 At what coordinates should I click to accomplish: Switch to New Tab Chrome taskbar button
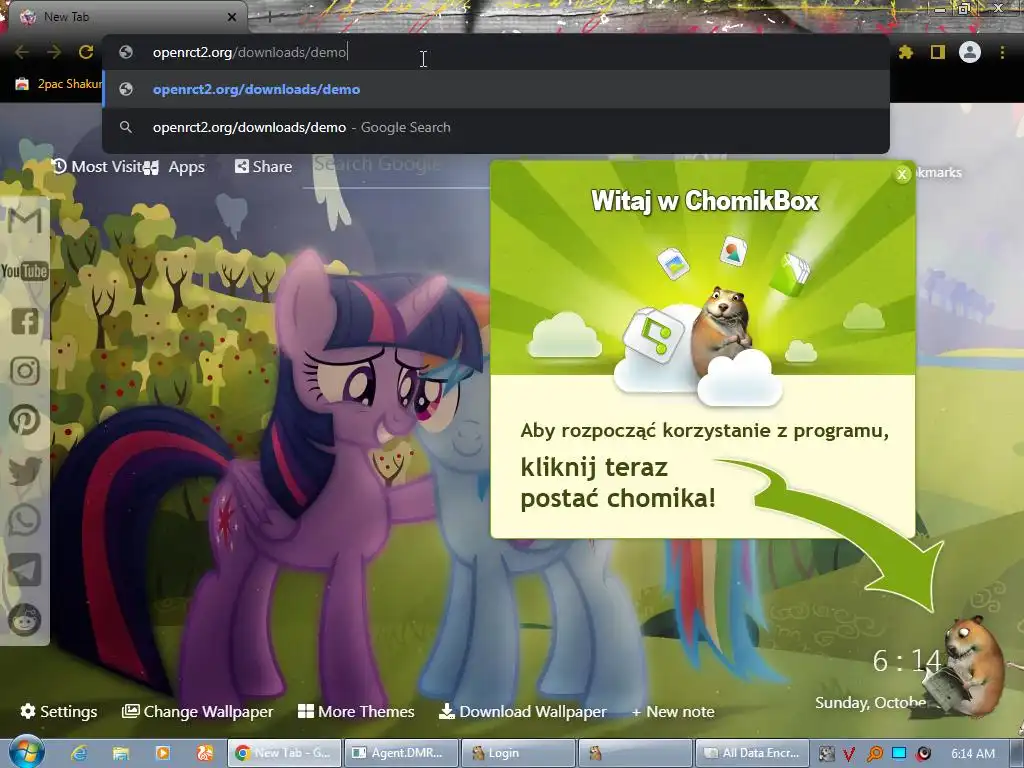tap(285, 753)
